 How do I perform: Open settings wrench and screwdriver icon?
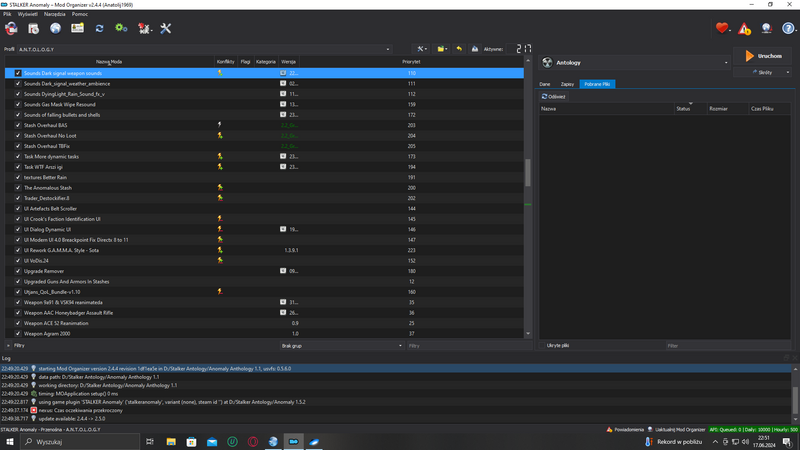[x=166, y=28]
